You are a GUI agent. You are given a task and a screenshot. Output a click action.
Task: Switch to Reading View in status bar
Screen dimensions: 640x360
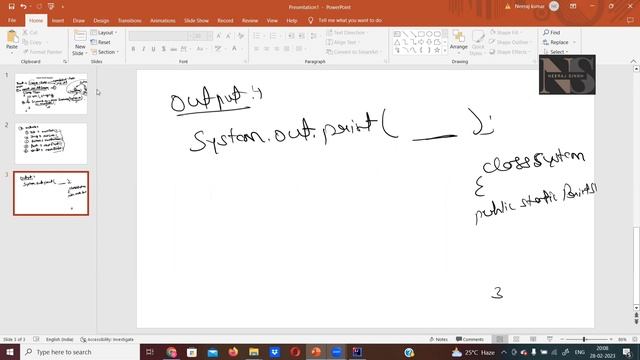coord(533,339)
